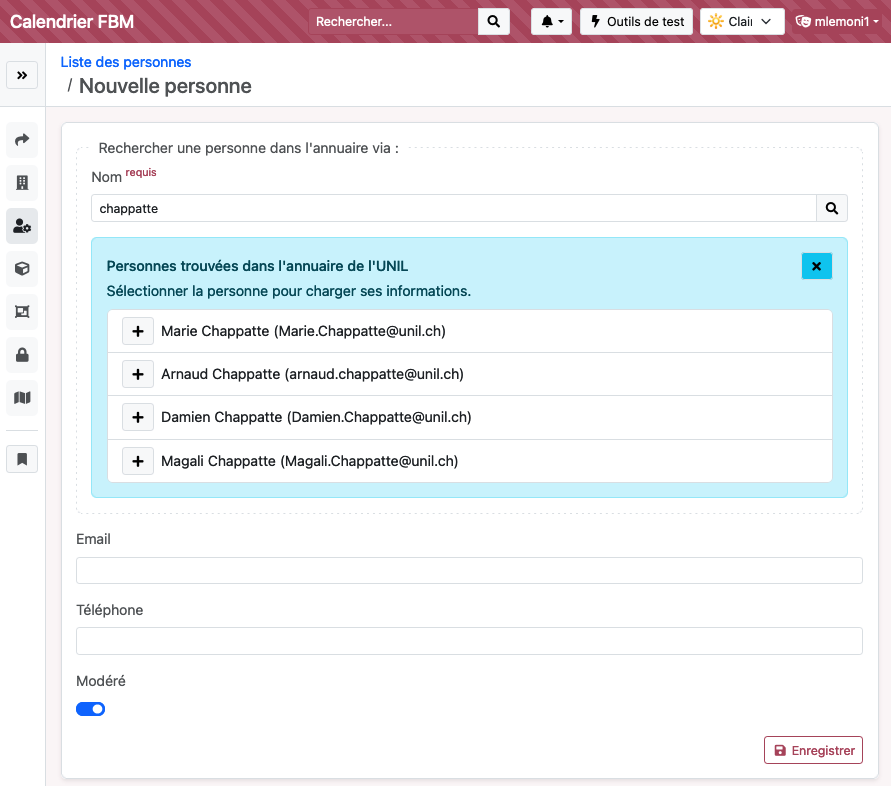The image size is (891, 786).
Task: Open the cube icon in sidebar
Action: point(22,269)
